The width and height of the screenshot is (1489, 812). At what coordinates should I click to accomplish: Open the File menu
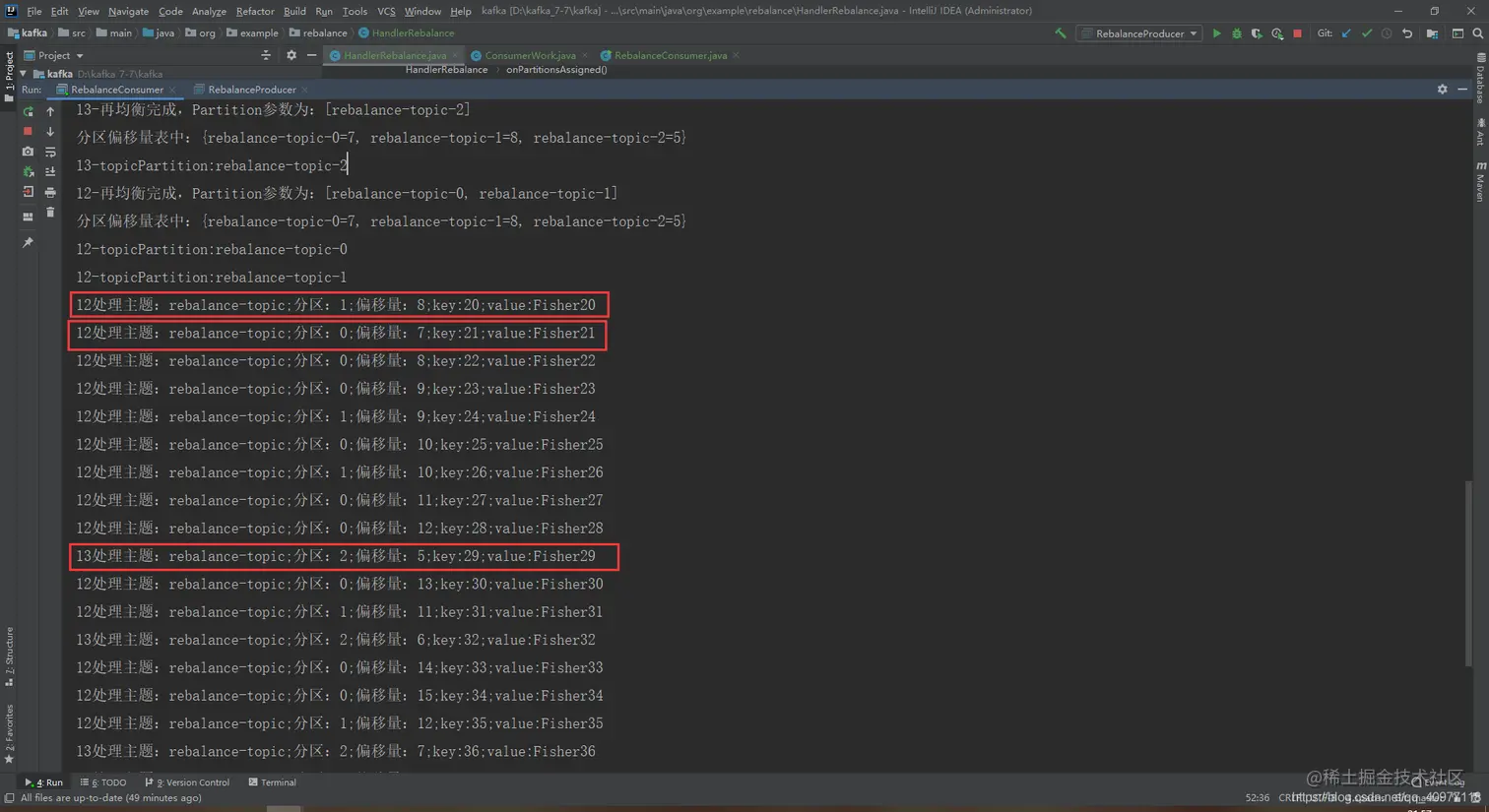34,11
